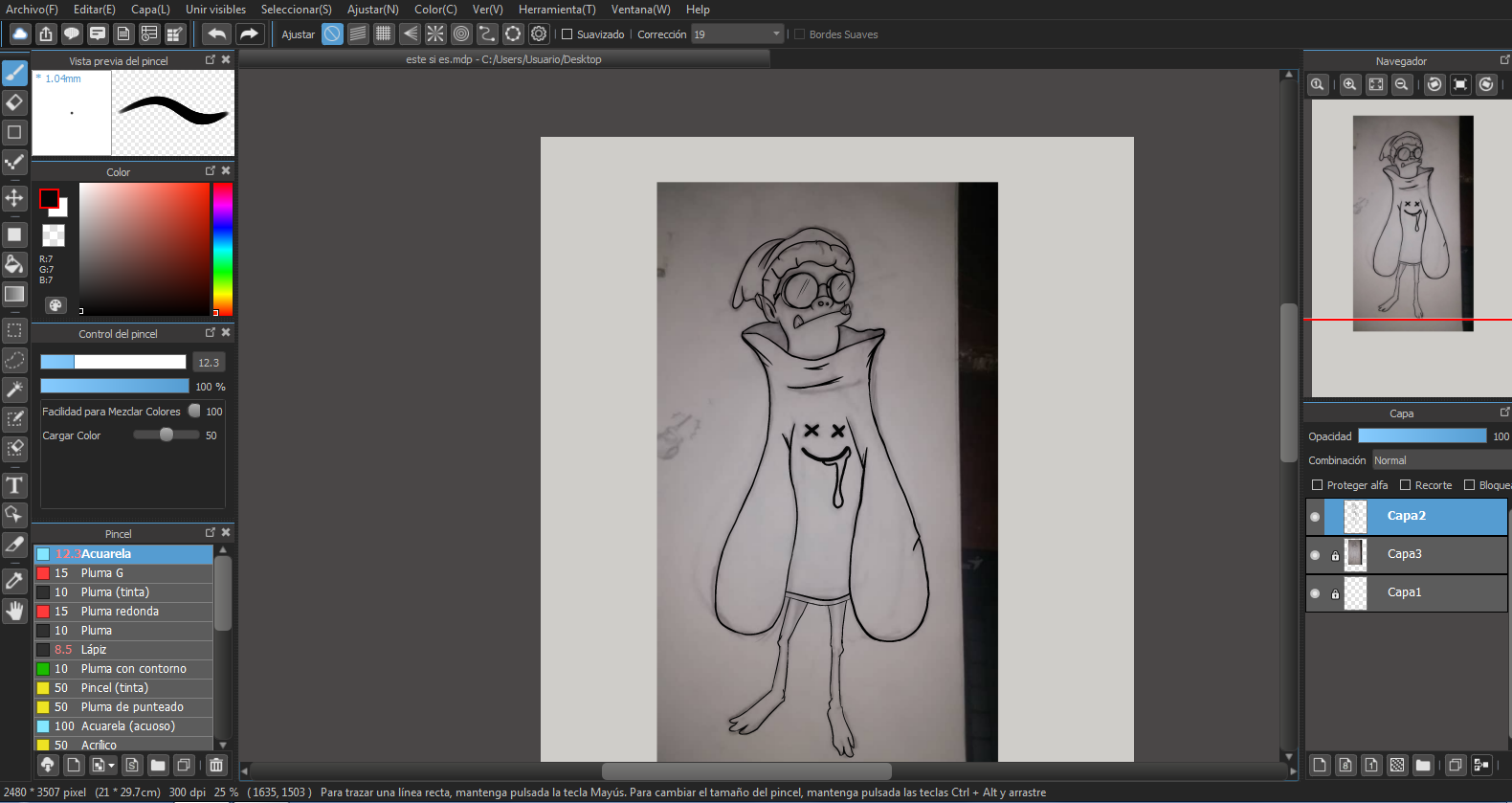Undock the Pincel panel
The height and width of the screenshot is (803, 1512).
[211, 532]
